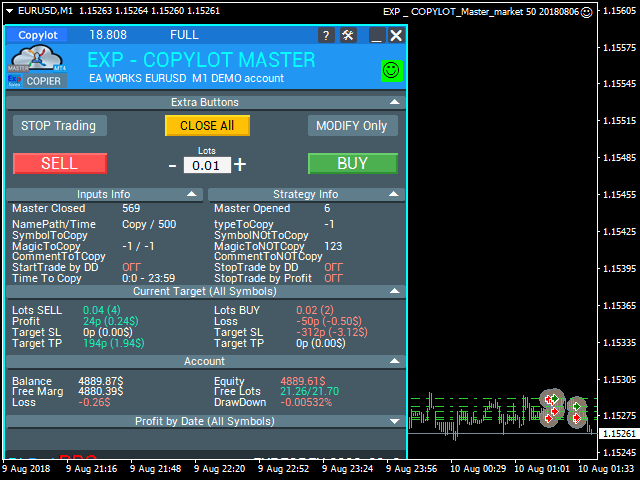The image size is (640, 480).
Task: Minimize the Copylot panel with underscore icon
Action: (x=376, y=35)
